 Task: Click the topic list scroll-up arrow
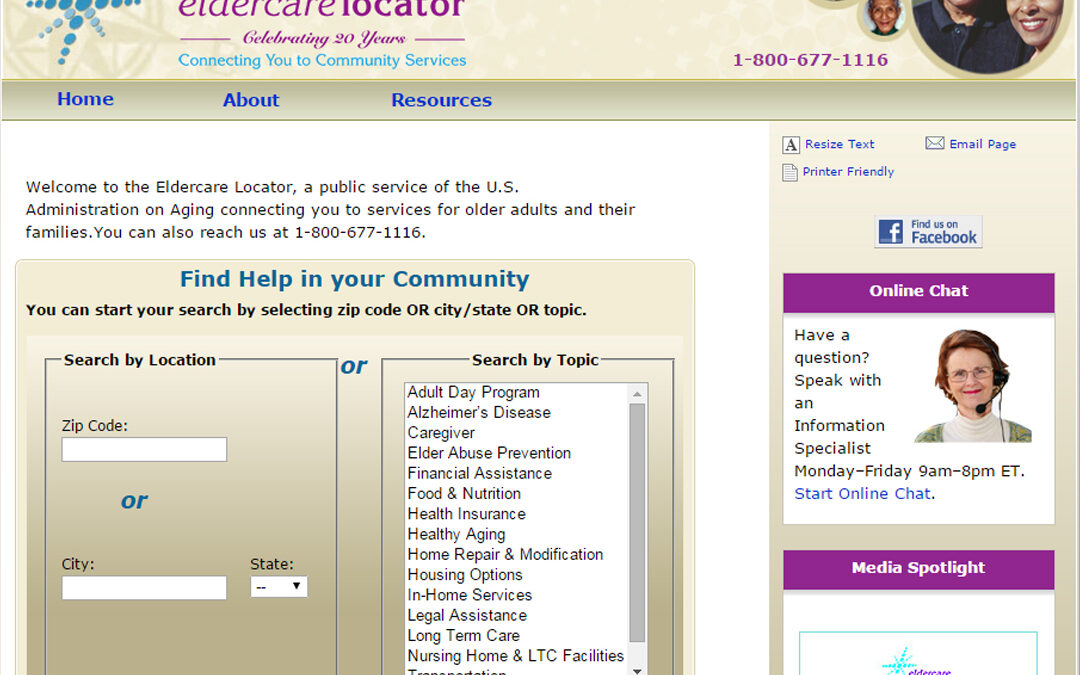tap(637, 394)
